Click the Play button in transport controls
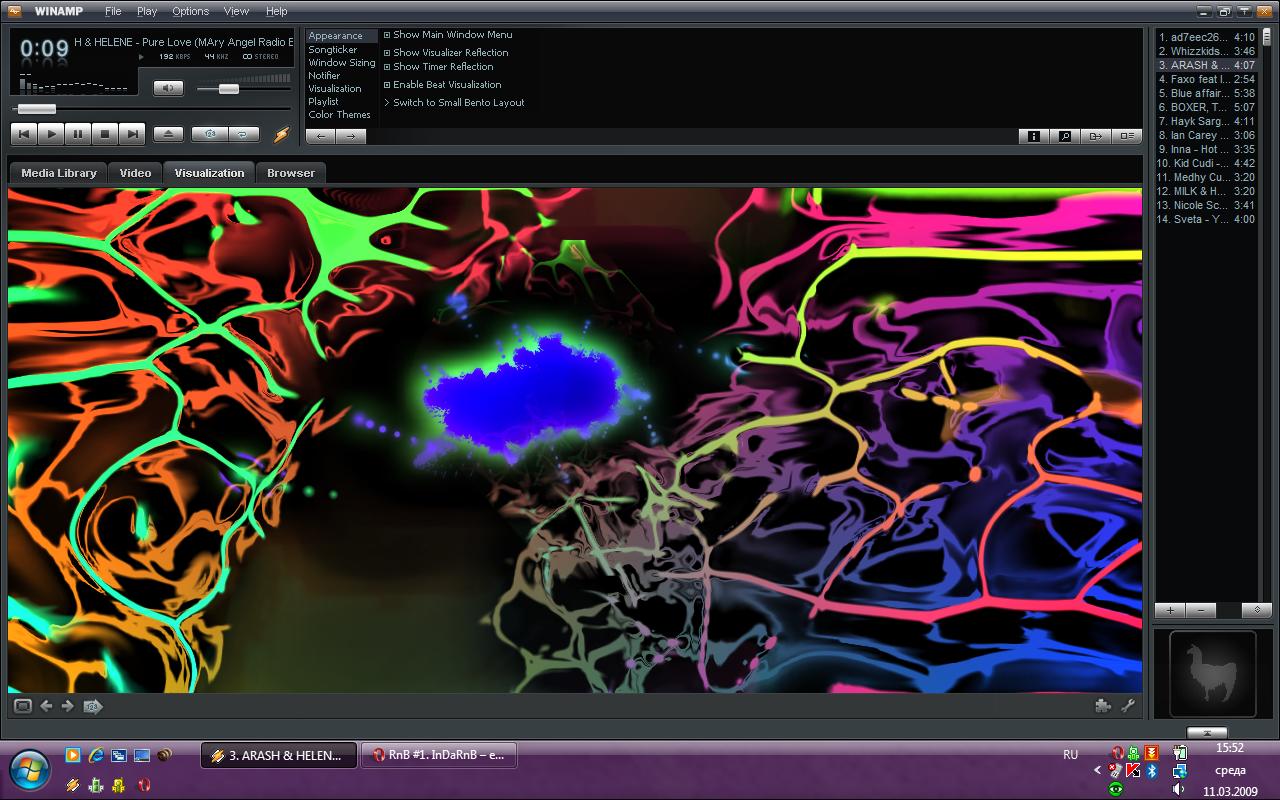1280x800 pixels. point(51,134)
